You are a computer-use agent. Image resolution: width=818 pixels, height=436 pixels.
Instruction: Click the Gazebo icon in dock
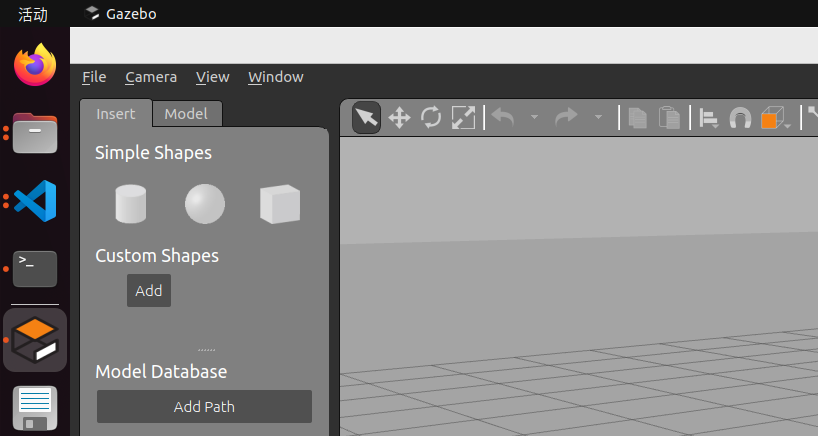[x=35, y=340]
